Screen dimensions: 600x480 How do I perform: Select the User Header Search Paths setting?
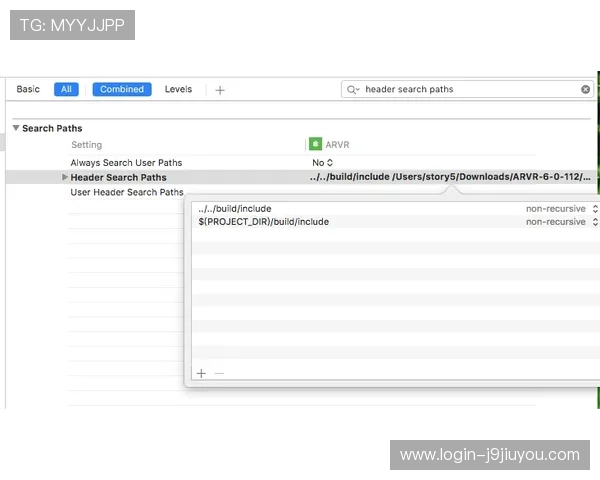point(127,192)
